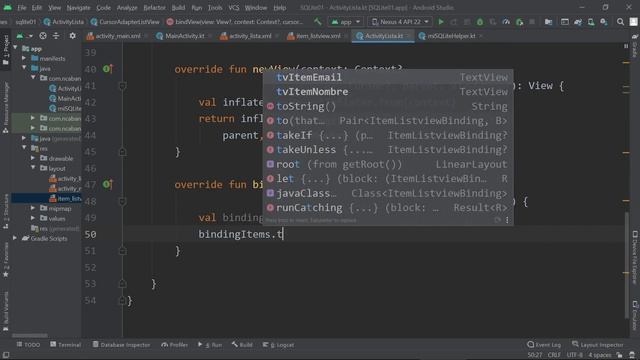Expand the manifests folder
The height and width of the screenshot is (360, 640).
point(24,58)
